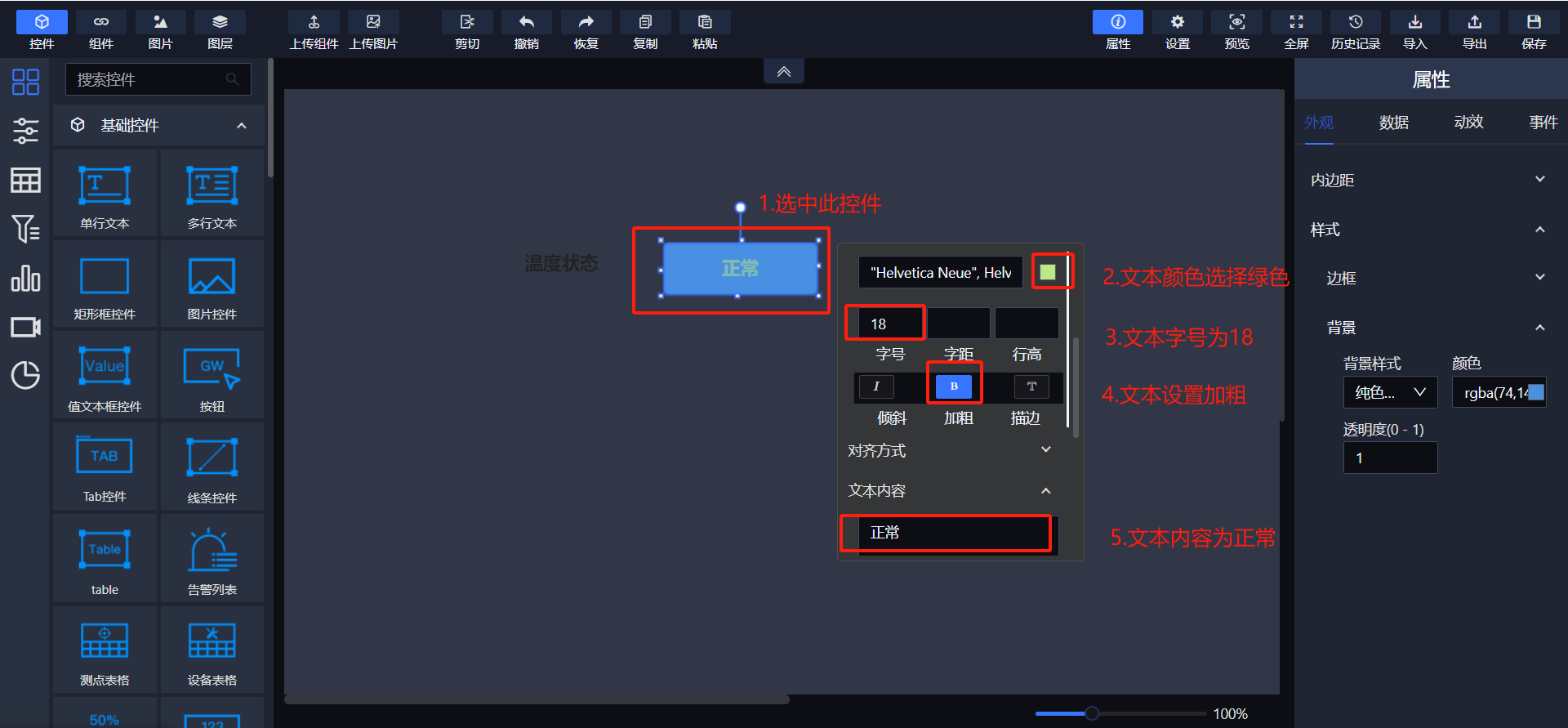This screenshot has width=1568, height=728.
Task: Select the pie chart icon in left sidebar
Action: click(x=25, y=375)
